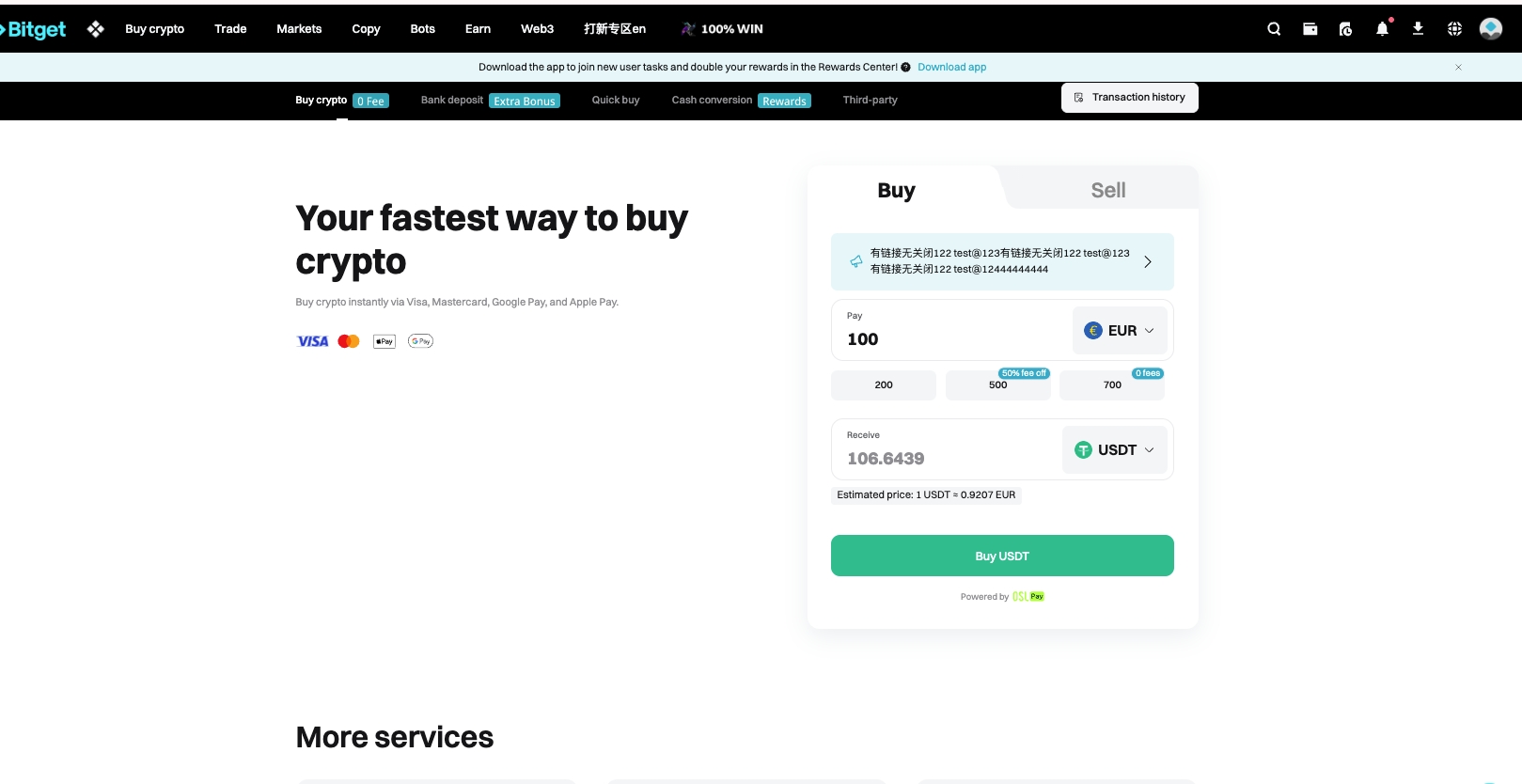
Task: Click the Google Pay logo
Action: [420, 341]
